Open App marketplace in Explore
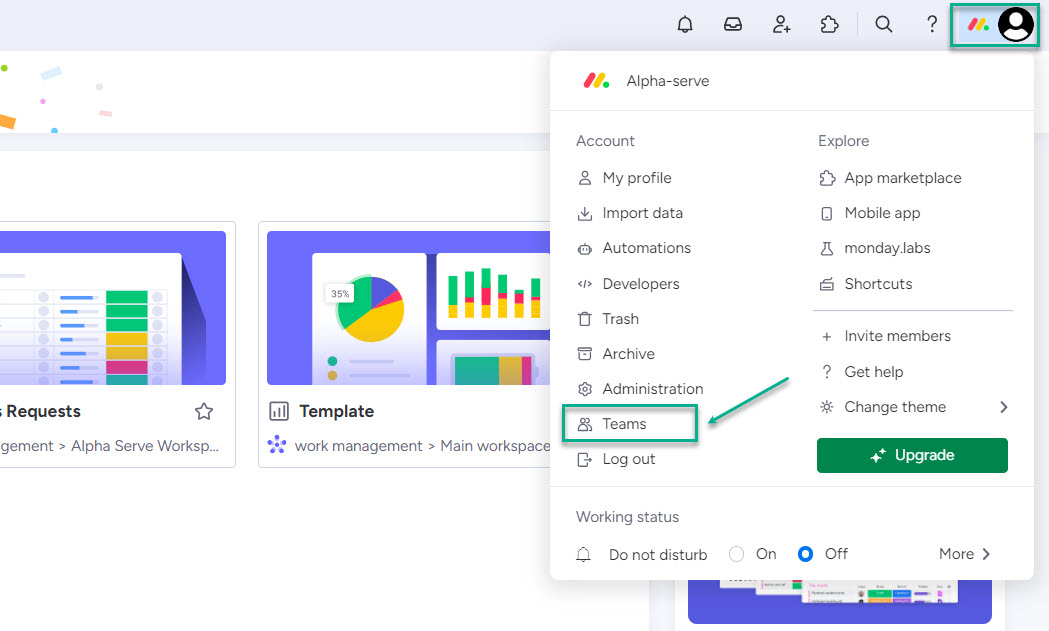 tap(902, 178)
